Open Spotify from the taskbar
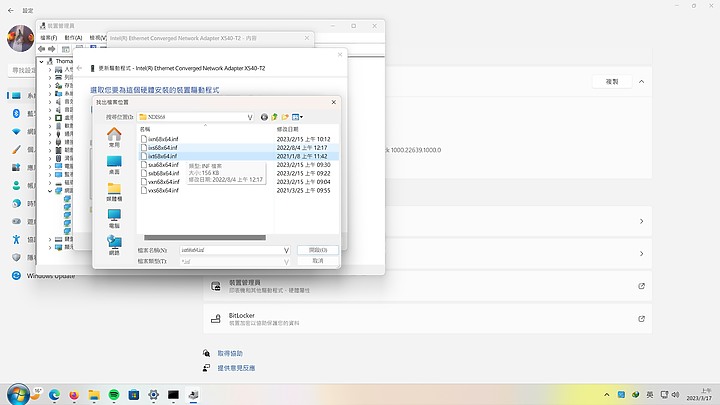The image size is (720, 405). [x=114, y=394]
